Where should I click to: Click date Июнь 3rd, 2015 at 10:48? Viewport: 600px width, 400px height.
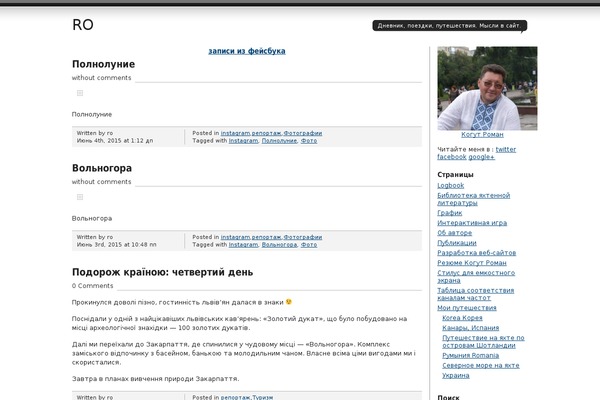click(116, 245)
